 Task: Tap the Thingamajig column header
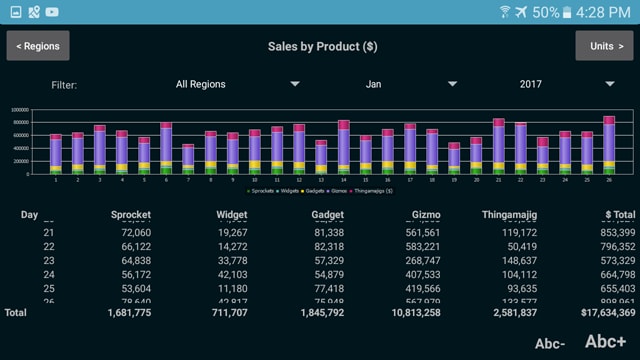[x=509, y=215]
